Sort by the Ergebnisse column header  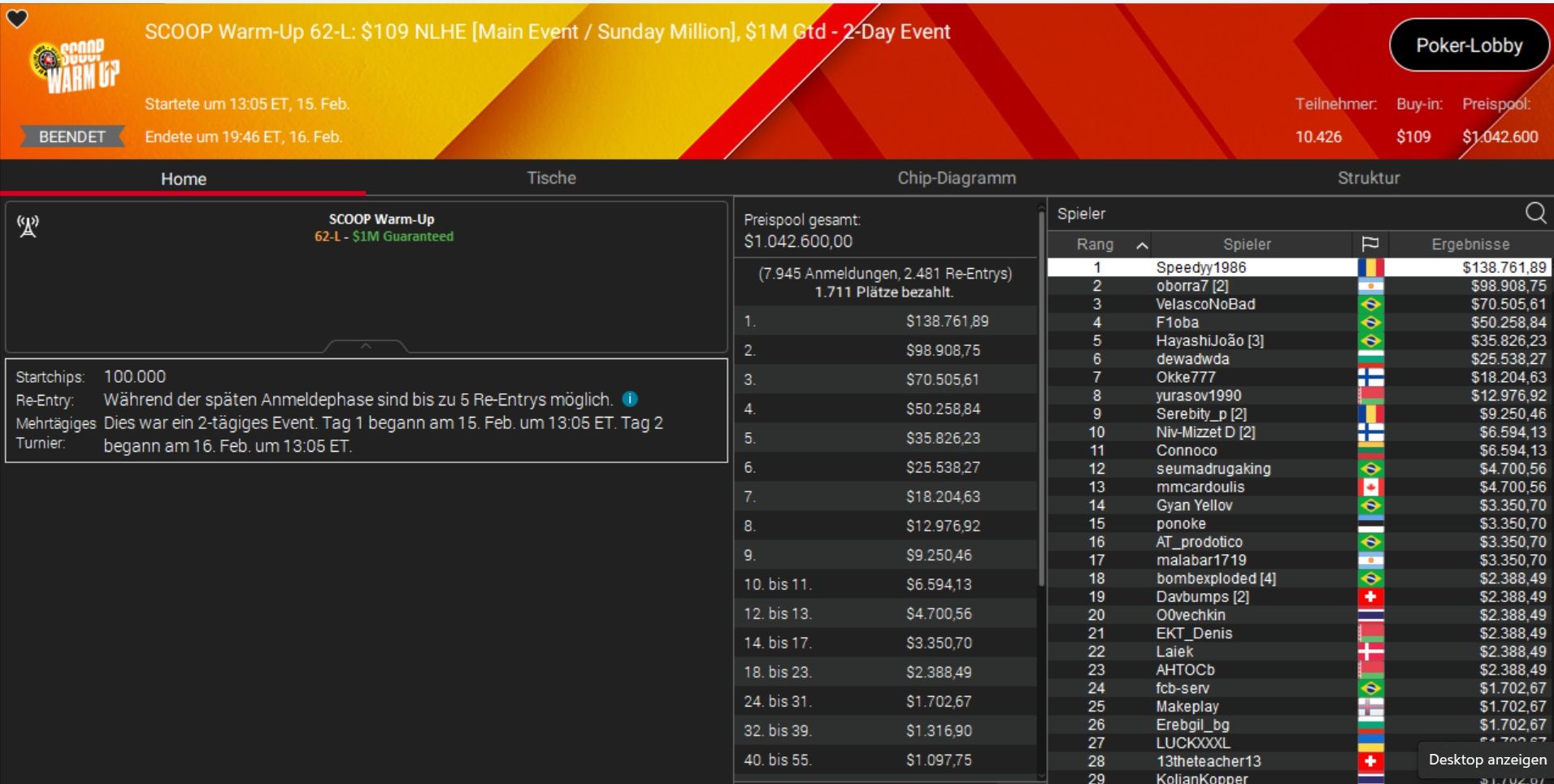(1469, 244)
